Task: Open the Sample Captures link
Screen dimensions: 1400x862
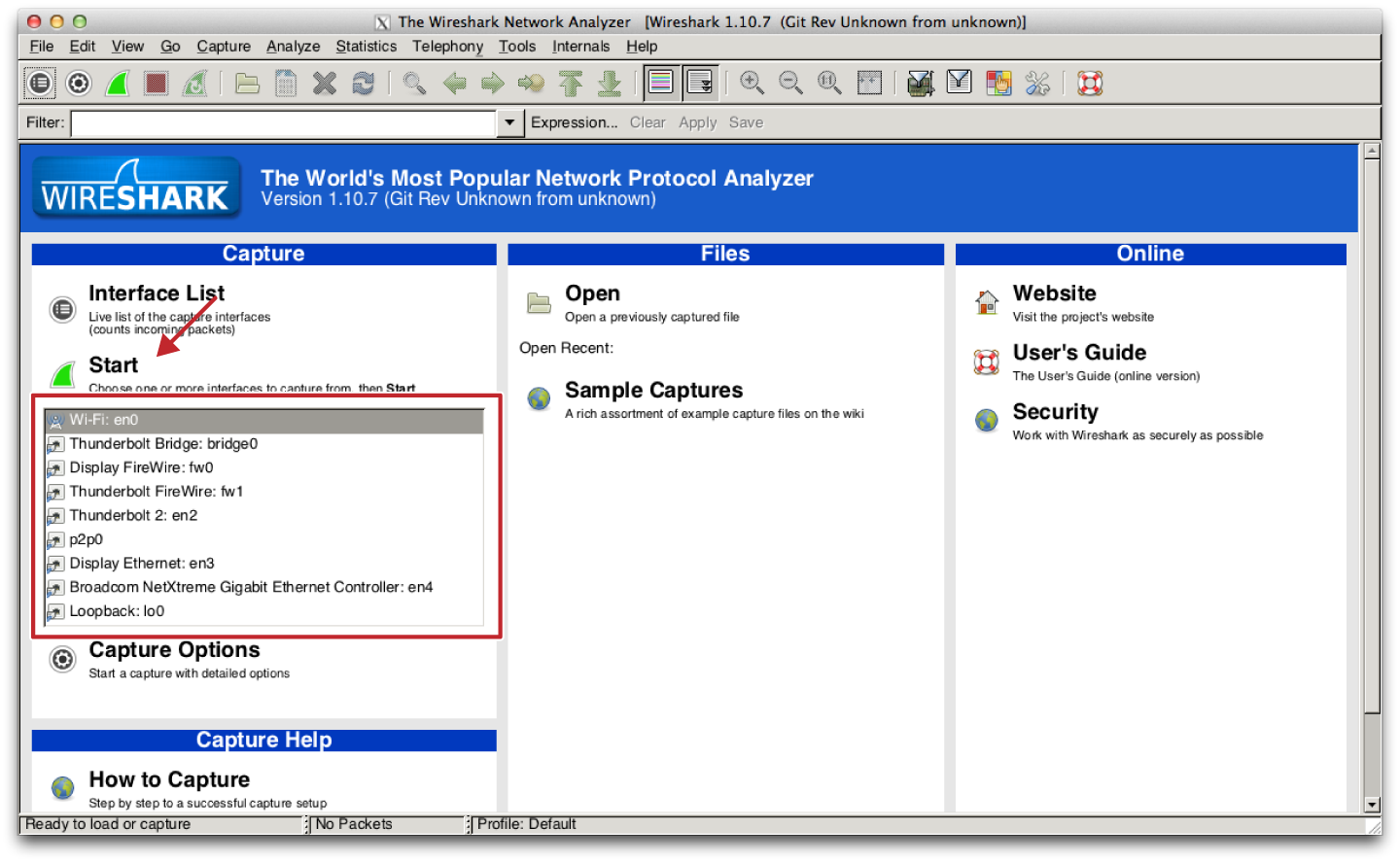Action: (x=653, y=391)
